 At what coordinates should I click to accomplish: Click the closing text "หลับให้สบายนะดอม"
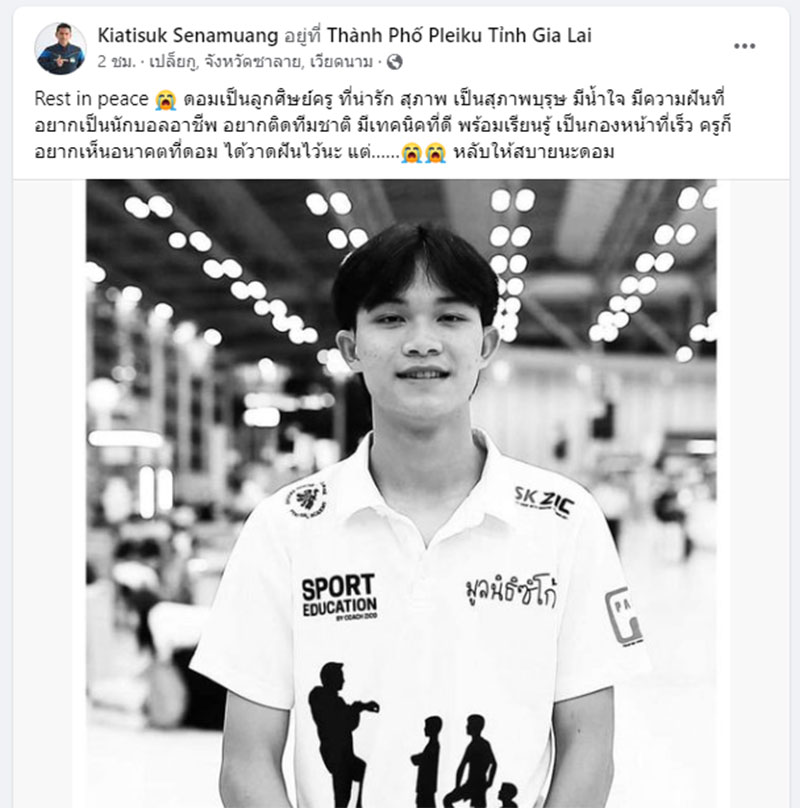point(534,153)
